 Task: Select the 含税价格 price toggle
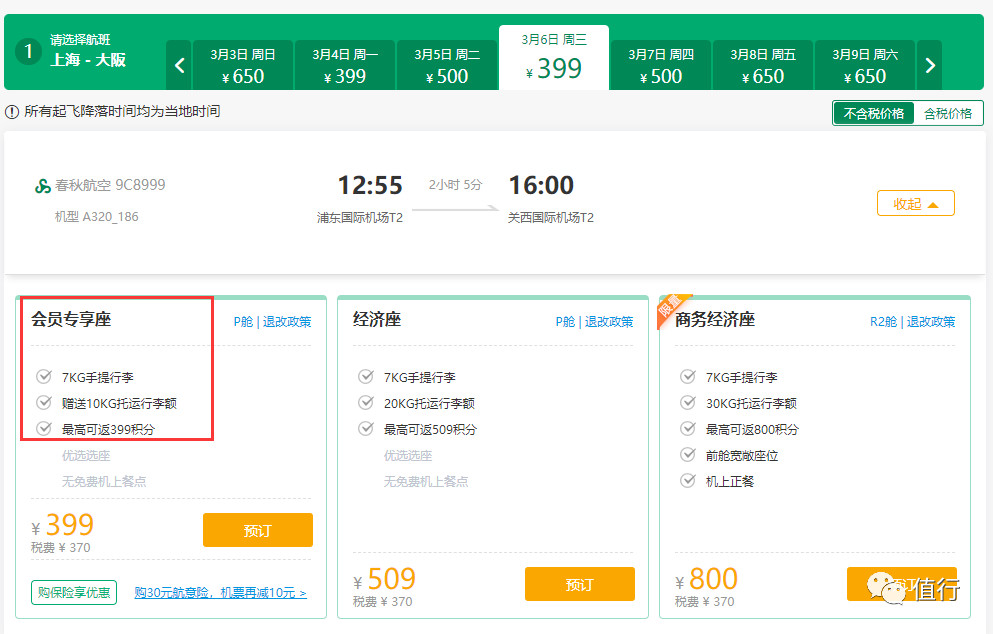tap(947, 113)
